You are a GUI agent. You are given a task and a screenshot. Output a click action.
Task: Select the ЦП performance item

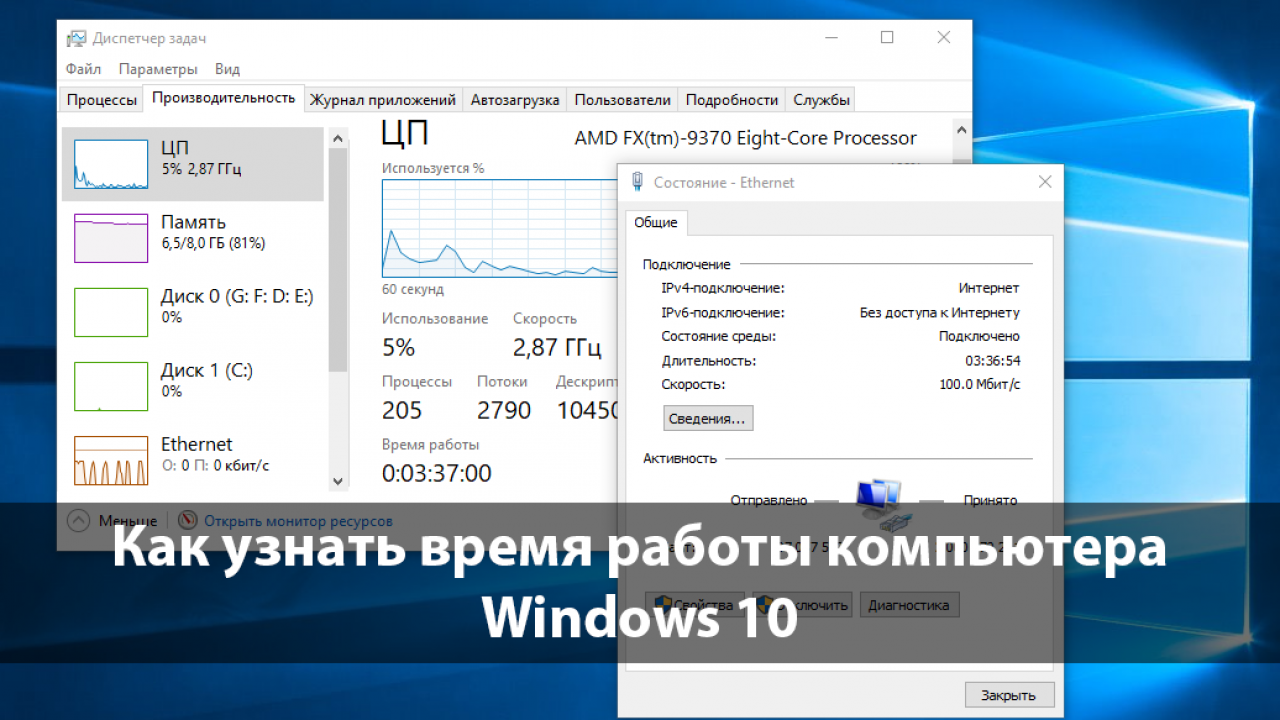(193, 164)
